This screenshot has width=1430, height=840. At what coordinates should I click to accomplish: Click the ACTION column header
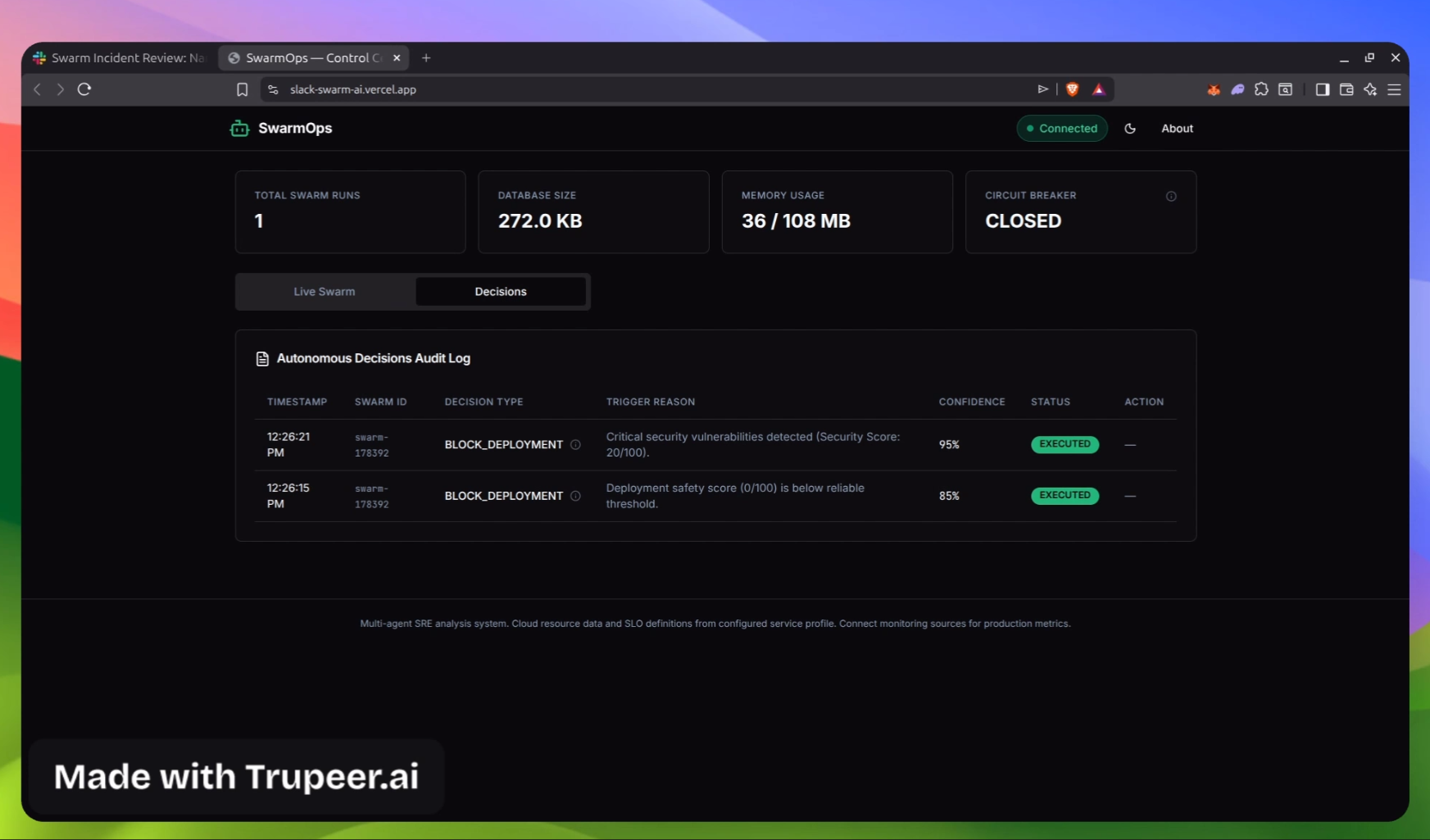click(1143, 402)
